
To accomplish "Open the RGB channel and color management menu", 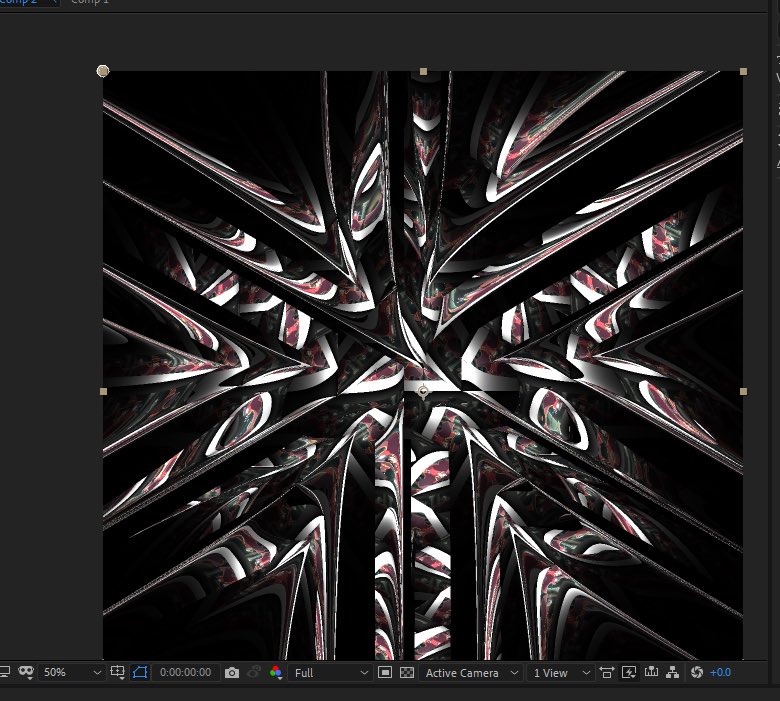I will 276,673.
